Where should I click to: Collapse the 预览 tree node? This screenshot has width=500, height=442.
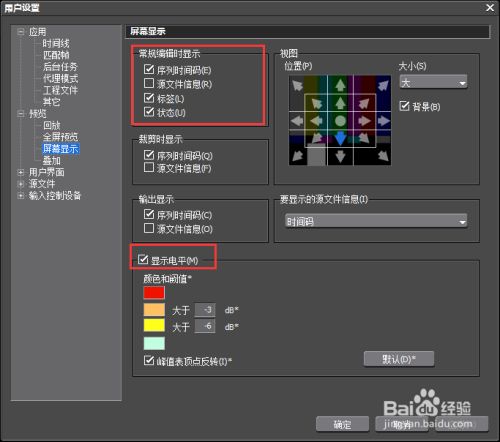(x=21, y=114)
